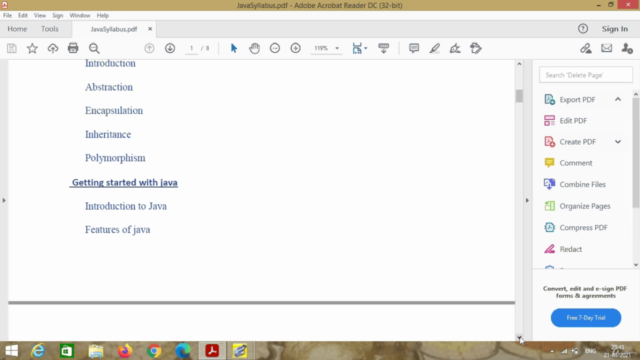The width and height of the screenshot is (640, 360).
Task: Click the document scrollbar up arrow
Action: point(519,64)
